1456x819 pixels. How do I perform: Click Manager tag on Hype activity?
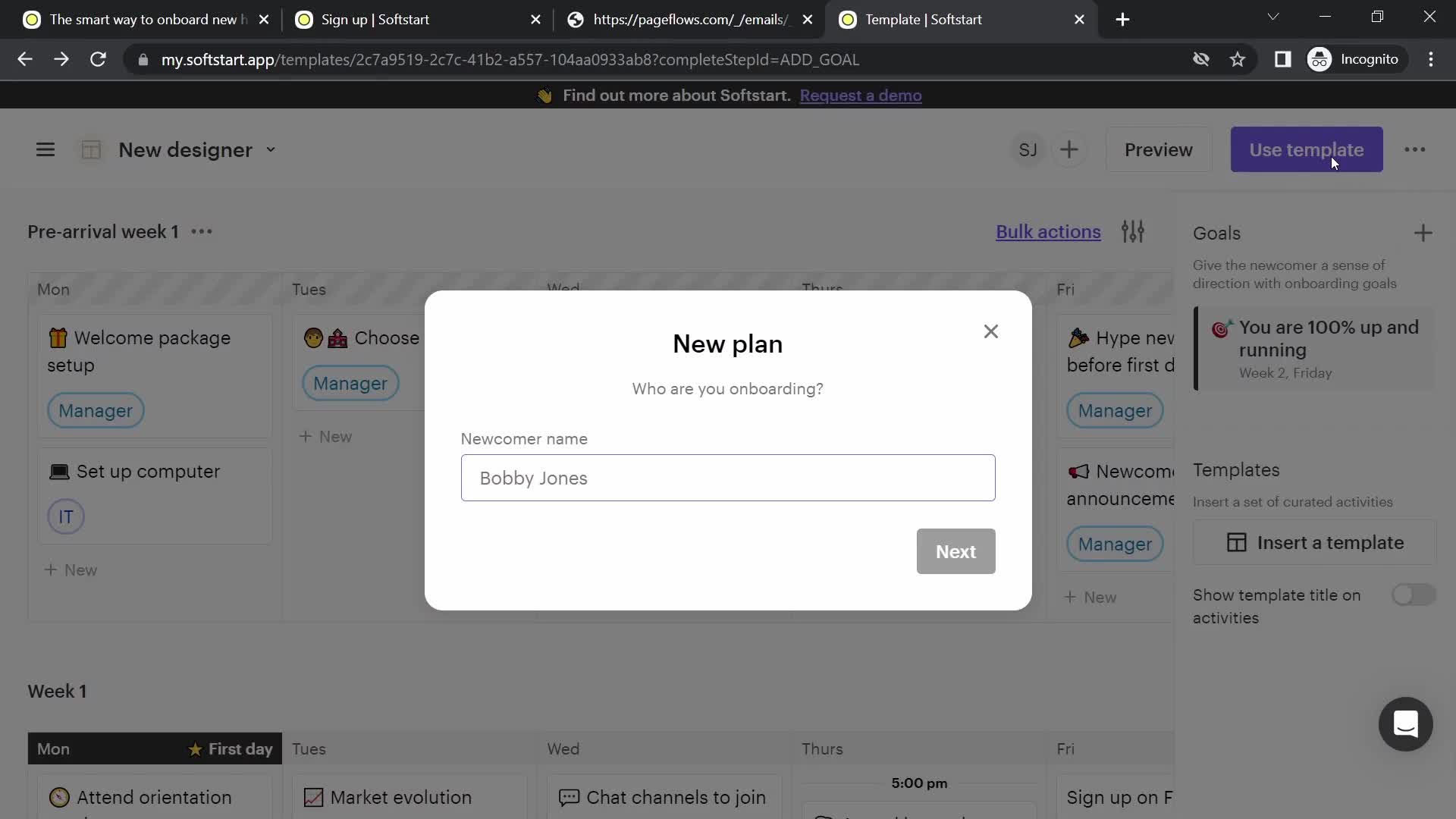pos(1115,410)
